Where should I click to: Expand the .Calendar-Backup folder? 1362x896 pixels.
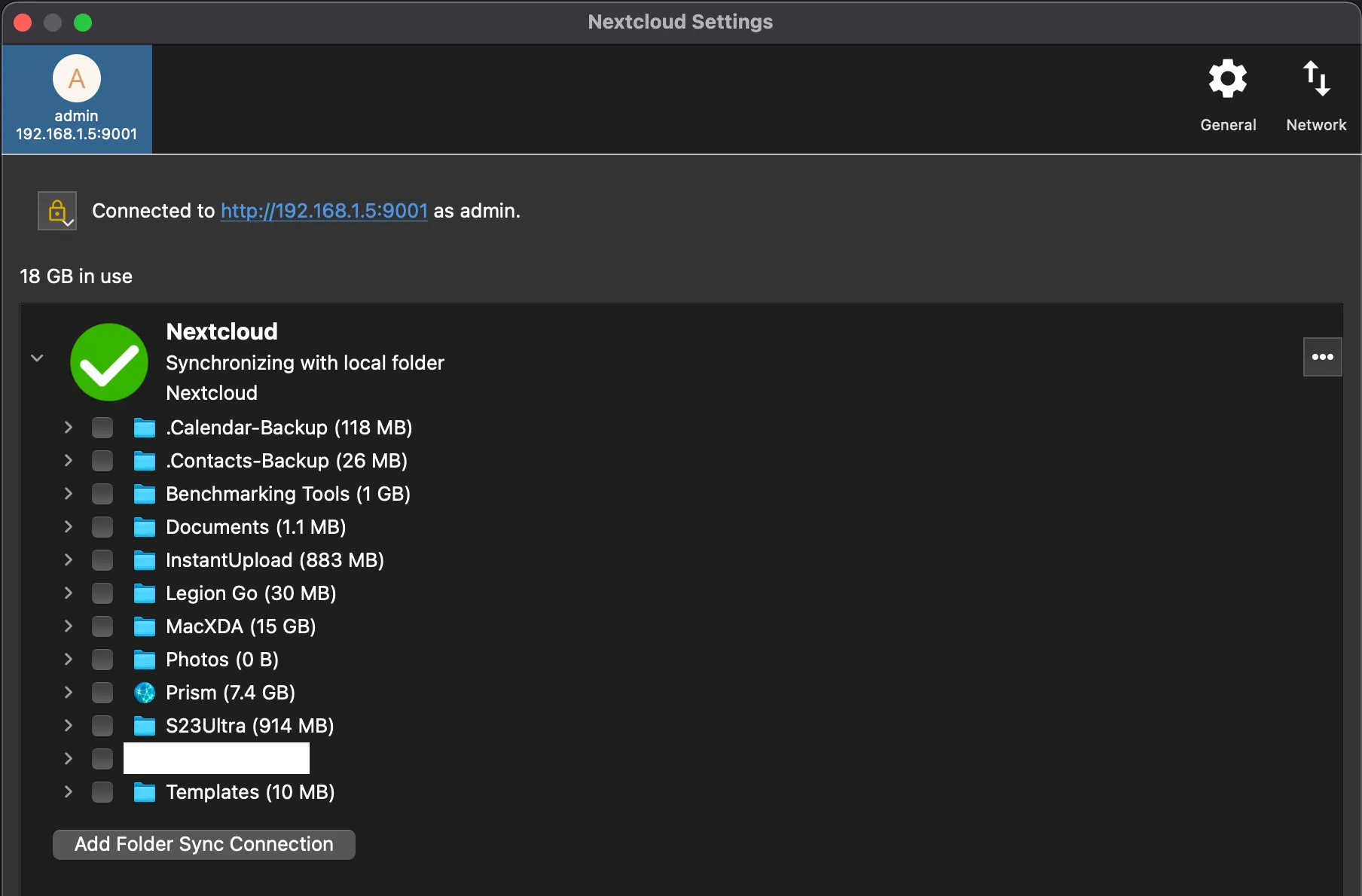pos(69,428)
